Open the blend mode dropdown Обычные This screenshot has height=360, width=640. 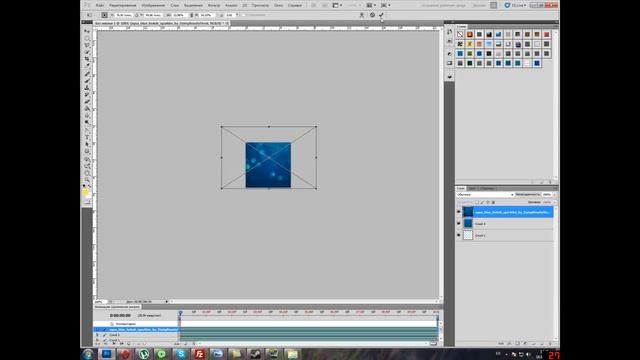click(x=485, y=195)
